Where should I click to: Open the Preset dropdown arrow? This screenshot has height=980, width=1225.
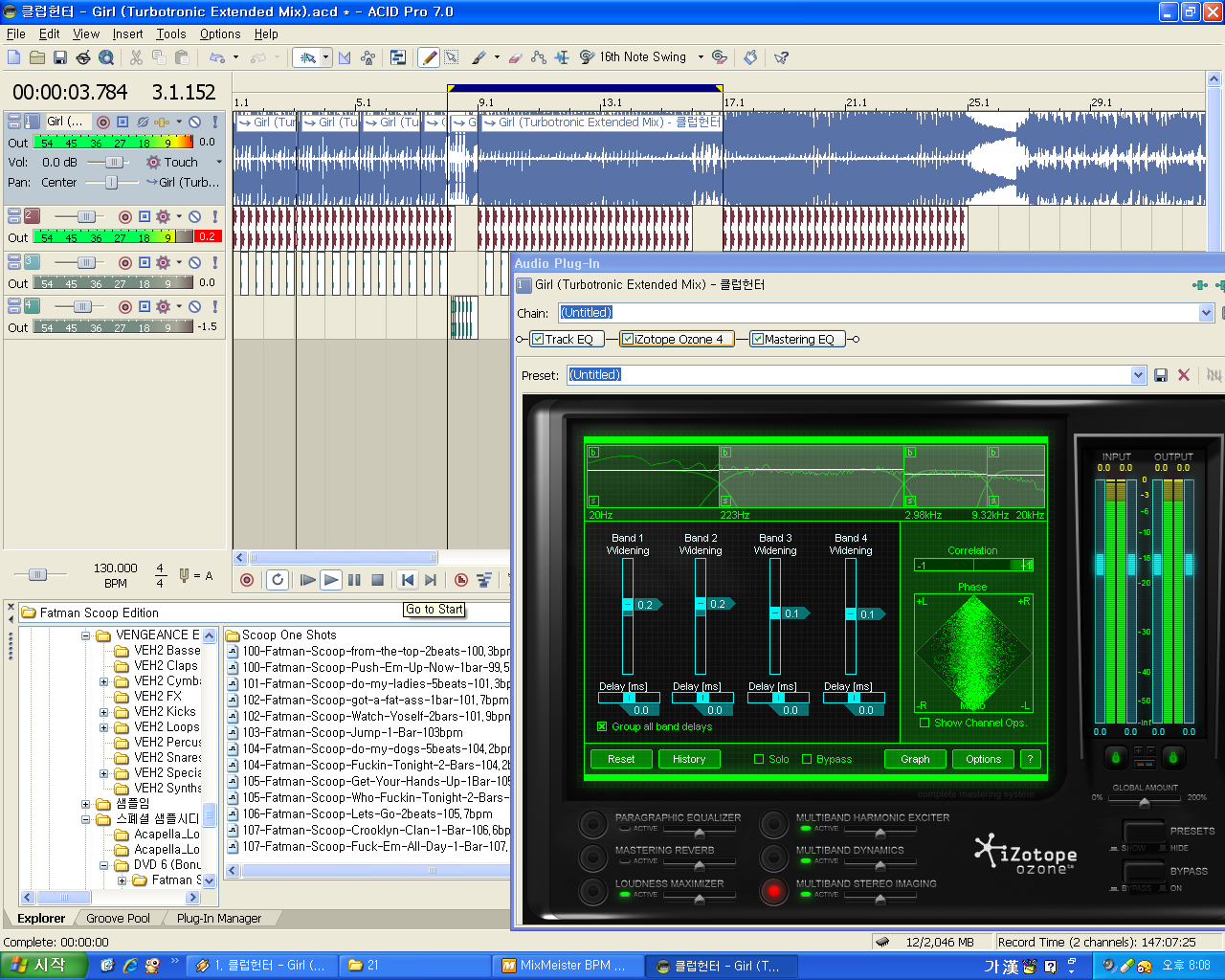(1138, 375)
